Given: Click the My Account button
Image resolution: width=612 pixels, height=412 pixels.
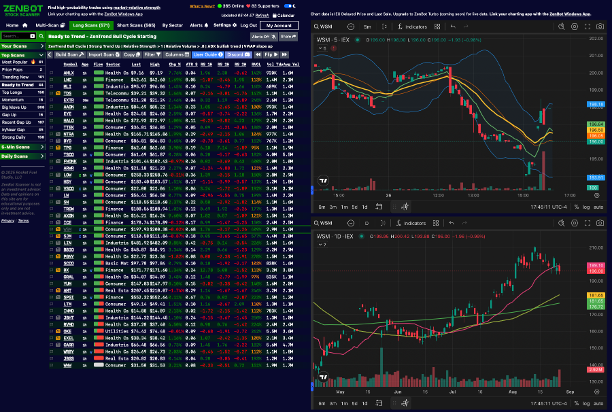Looking at the screenshot, I should point(279,25).
